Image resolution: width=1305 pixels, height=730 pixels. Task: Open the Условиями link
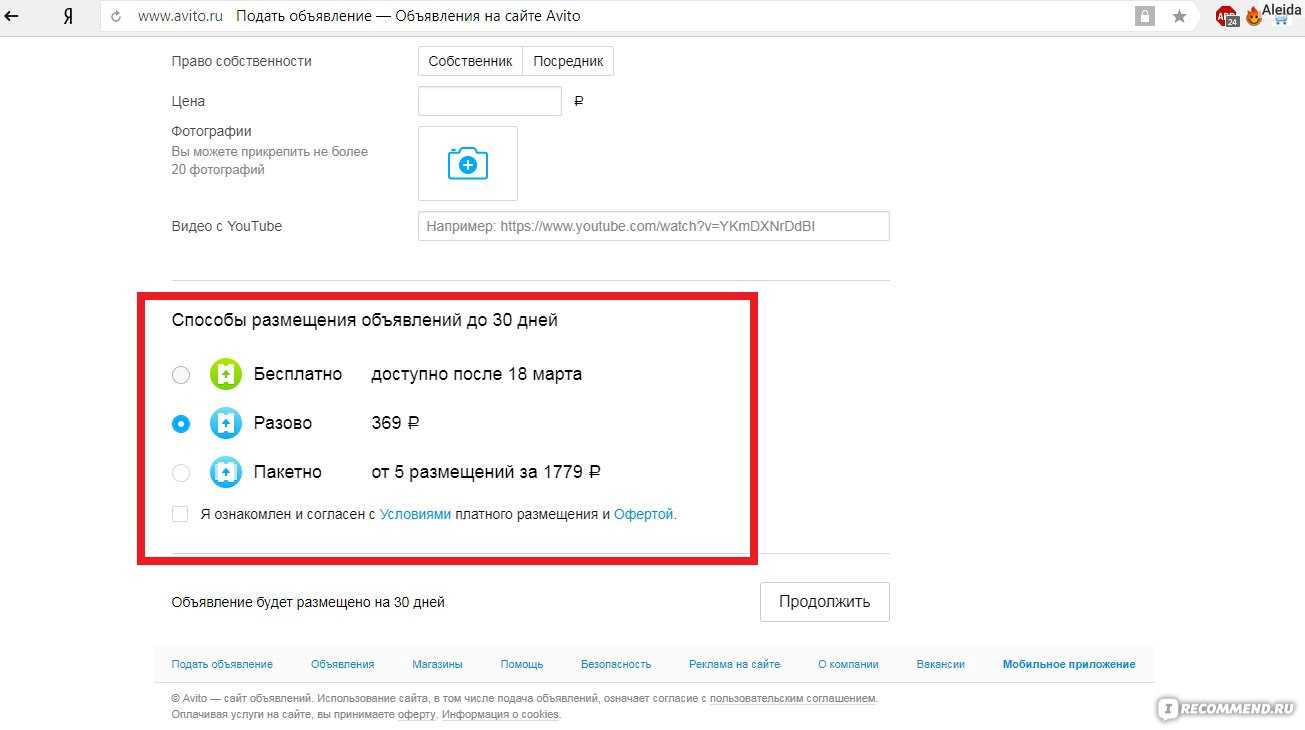(x=415, y=515)
